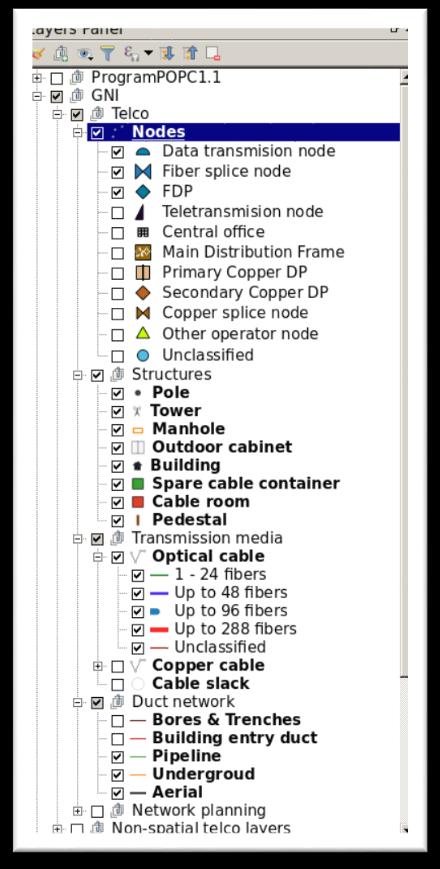Select the Outdoor cabinet layer

click(222, 447)
